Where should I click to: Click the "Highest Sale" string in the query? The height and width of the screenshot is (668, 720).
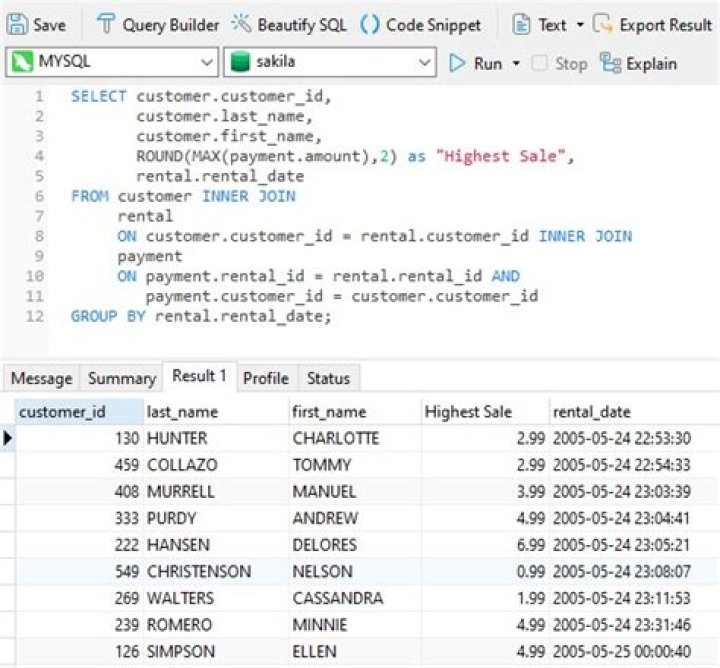click(501, 156)
